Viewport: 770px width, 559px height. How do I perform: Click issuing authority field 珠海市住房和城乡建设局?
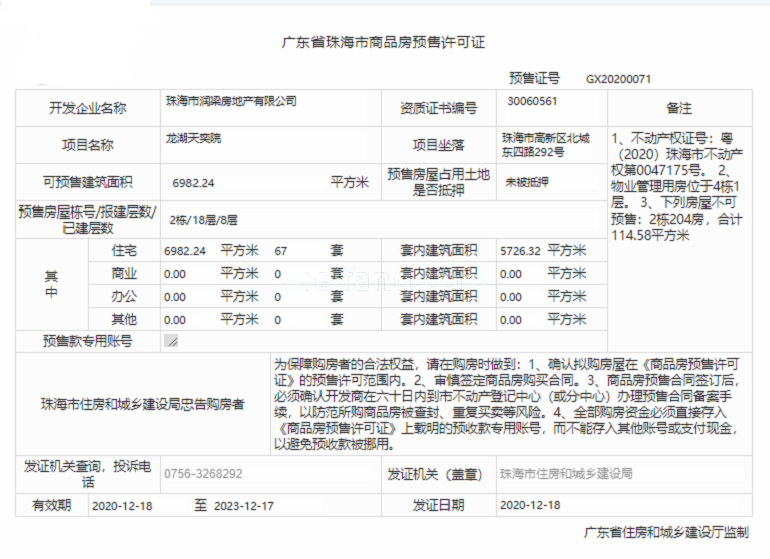(x=566, y=474)
